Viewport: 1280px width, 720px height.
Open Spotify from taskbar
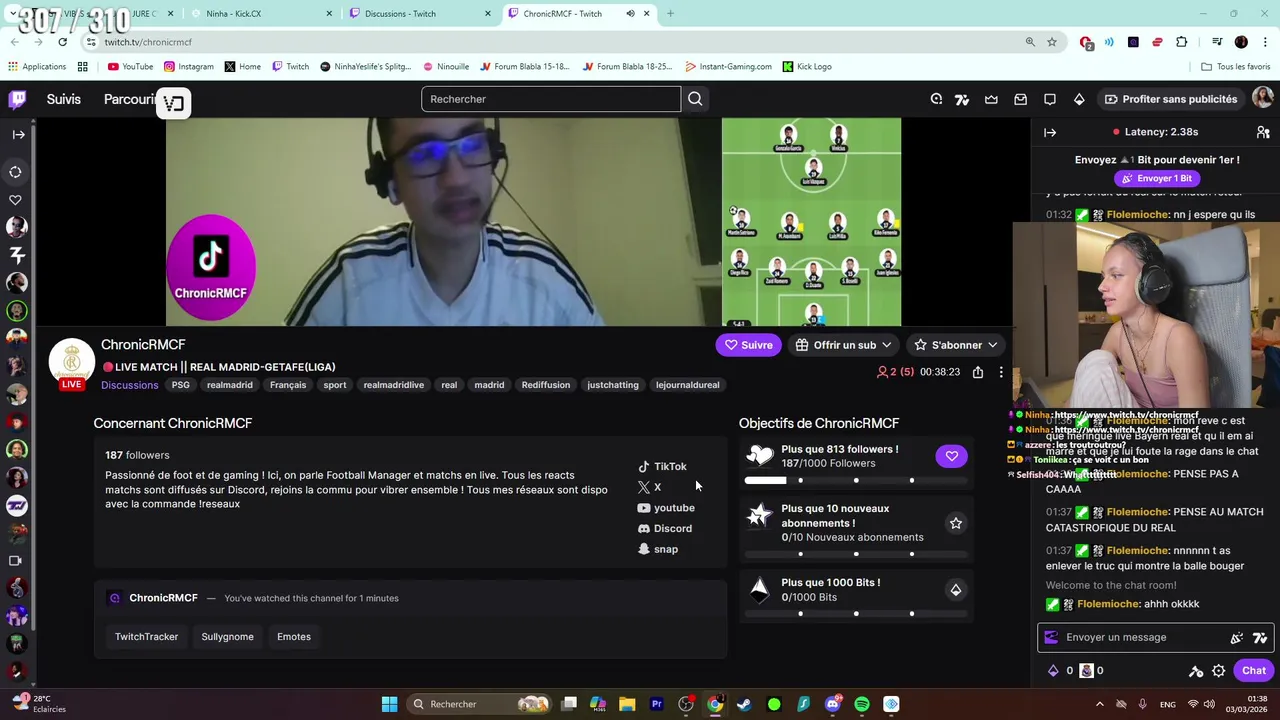coord(862,704)
